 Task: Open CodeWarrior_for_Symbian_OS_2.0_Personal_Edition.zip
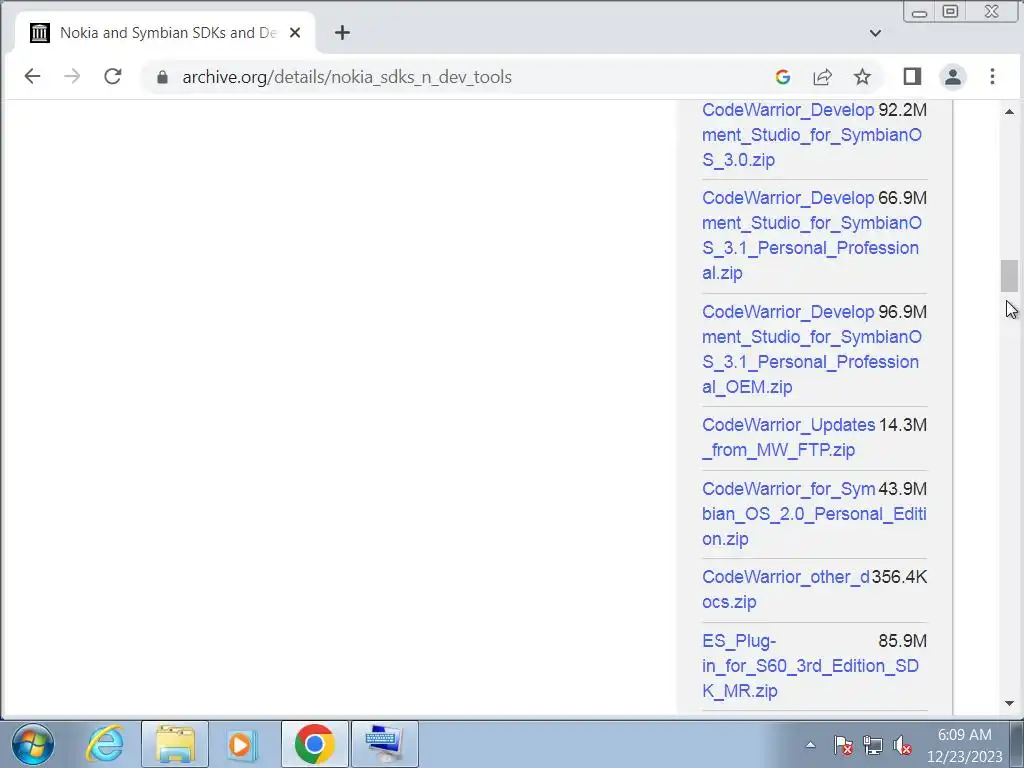814,514
